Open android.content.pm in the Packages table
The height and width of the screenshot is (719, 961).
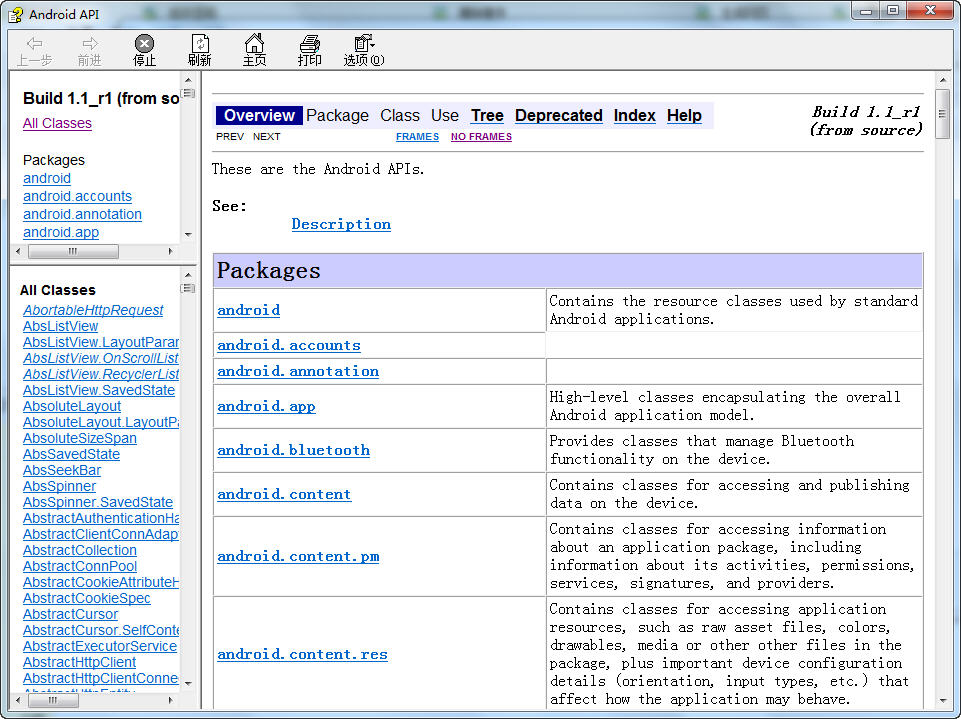tap(298, 557)
